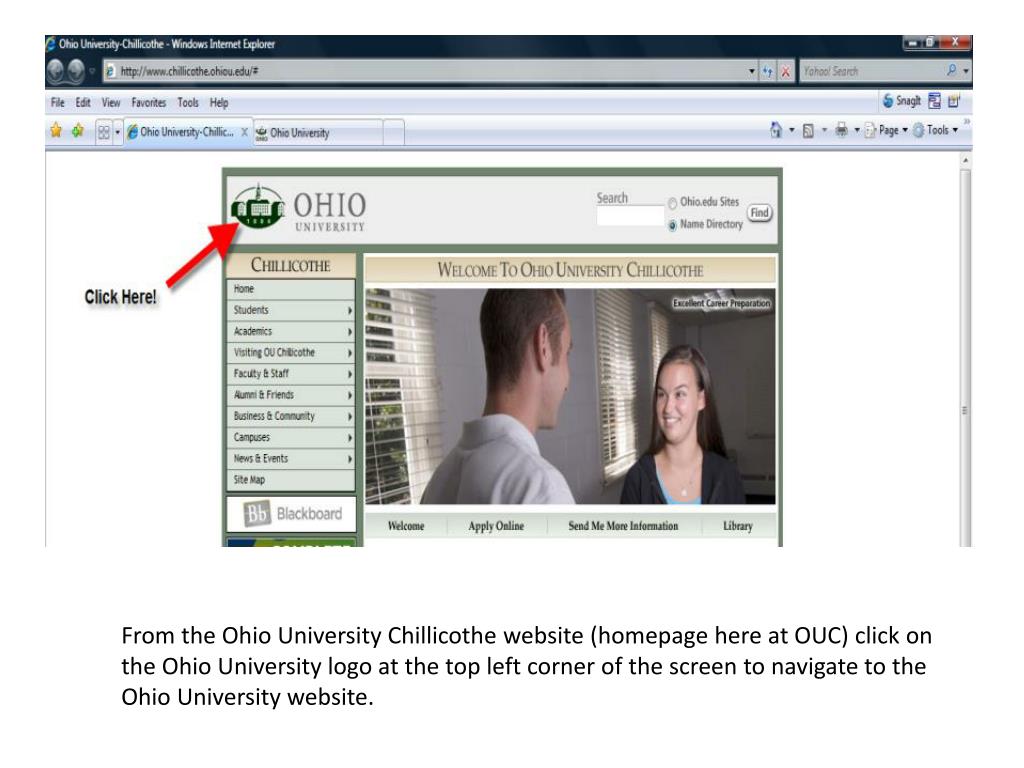
Task: Open the Home button dropdown arrow
Action: [792, 130]
